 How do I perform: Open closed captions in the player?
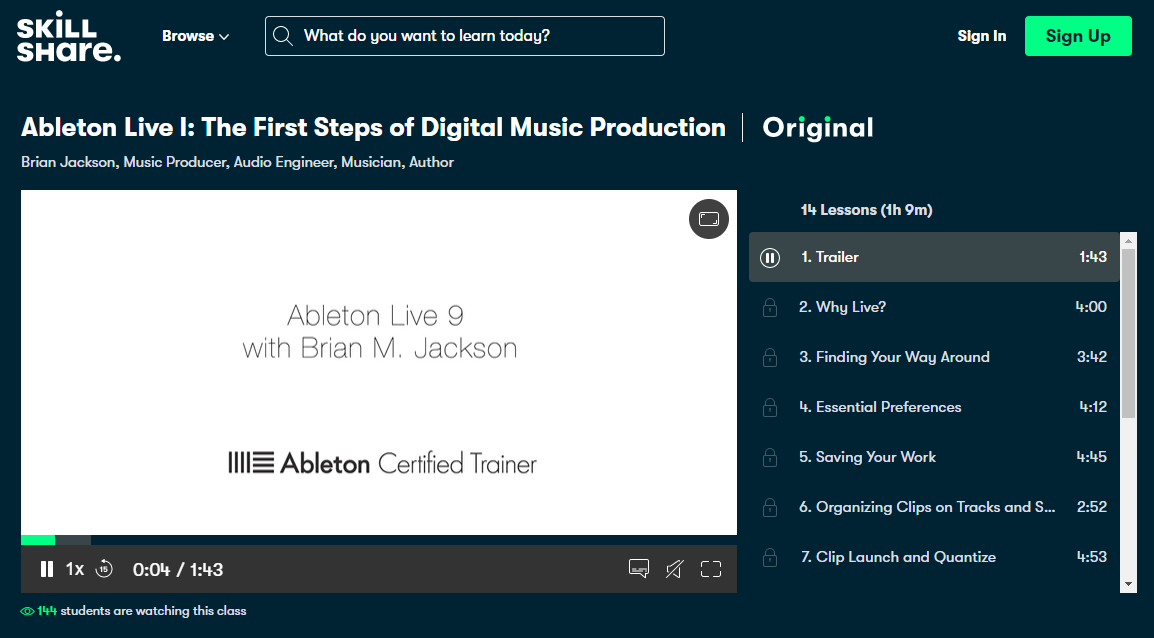(x=638, y=568)
